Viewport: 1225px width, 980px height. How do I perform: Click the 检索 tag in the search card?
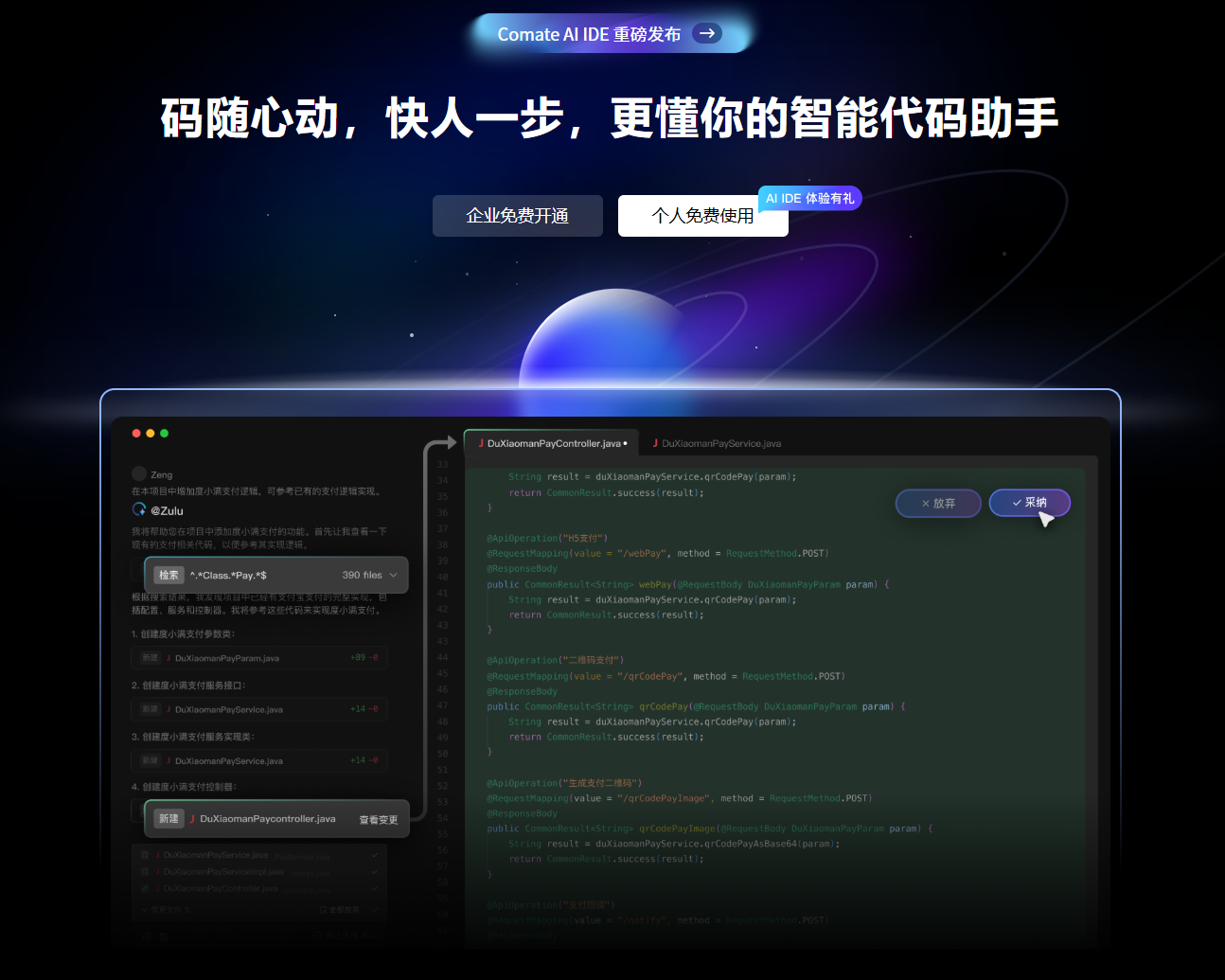pos(169,575)
